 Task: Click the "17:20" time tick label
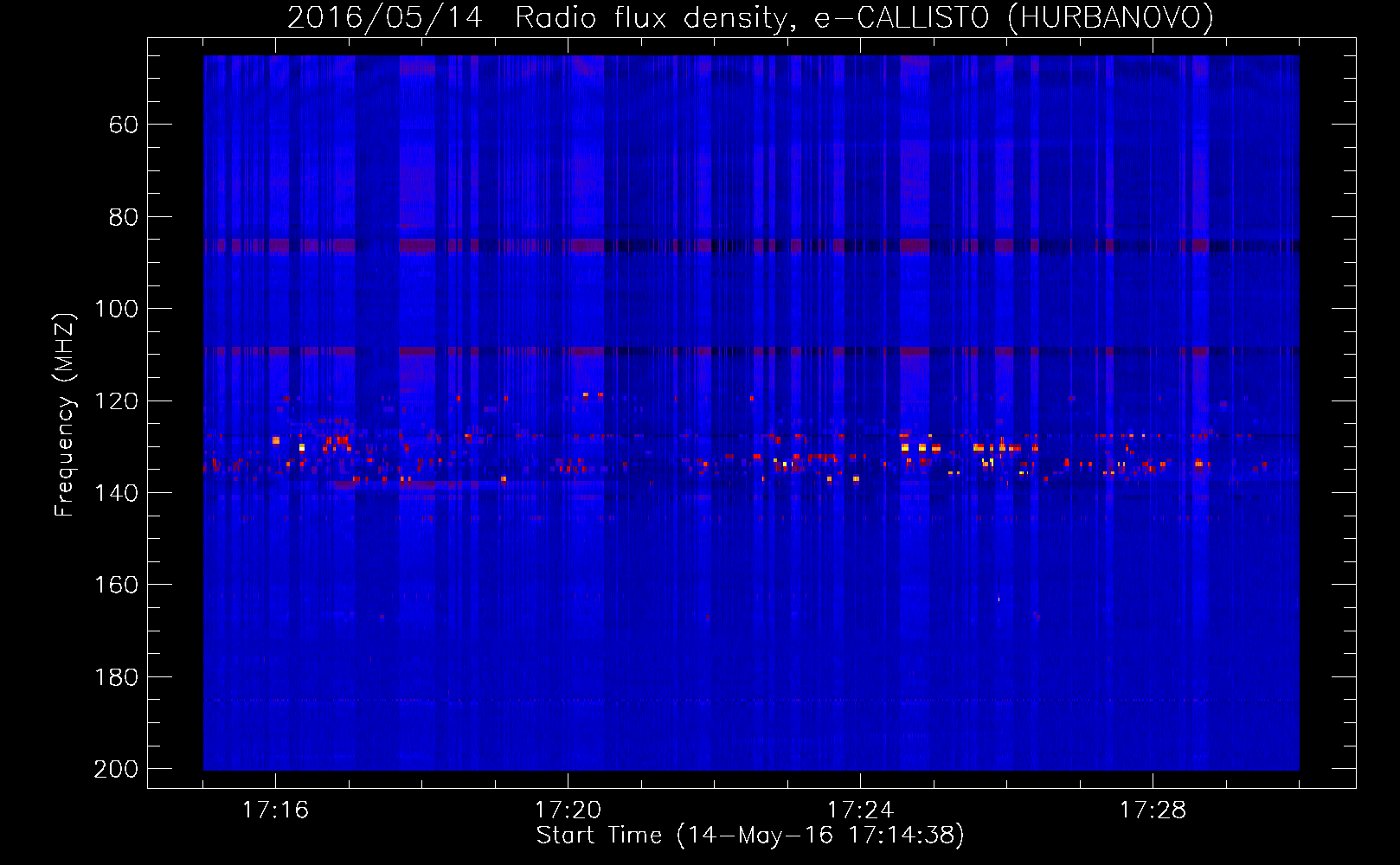click(568, 811)
